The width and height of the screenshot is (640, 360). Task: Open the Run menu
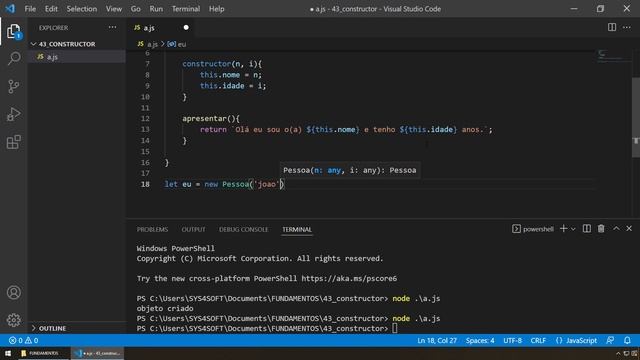click(156, 9)
